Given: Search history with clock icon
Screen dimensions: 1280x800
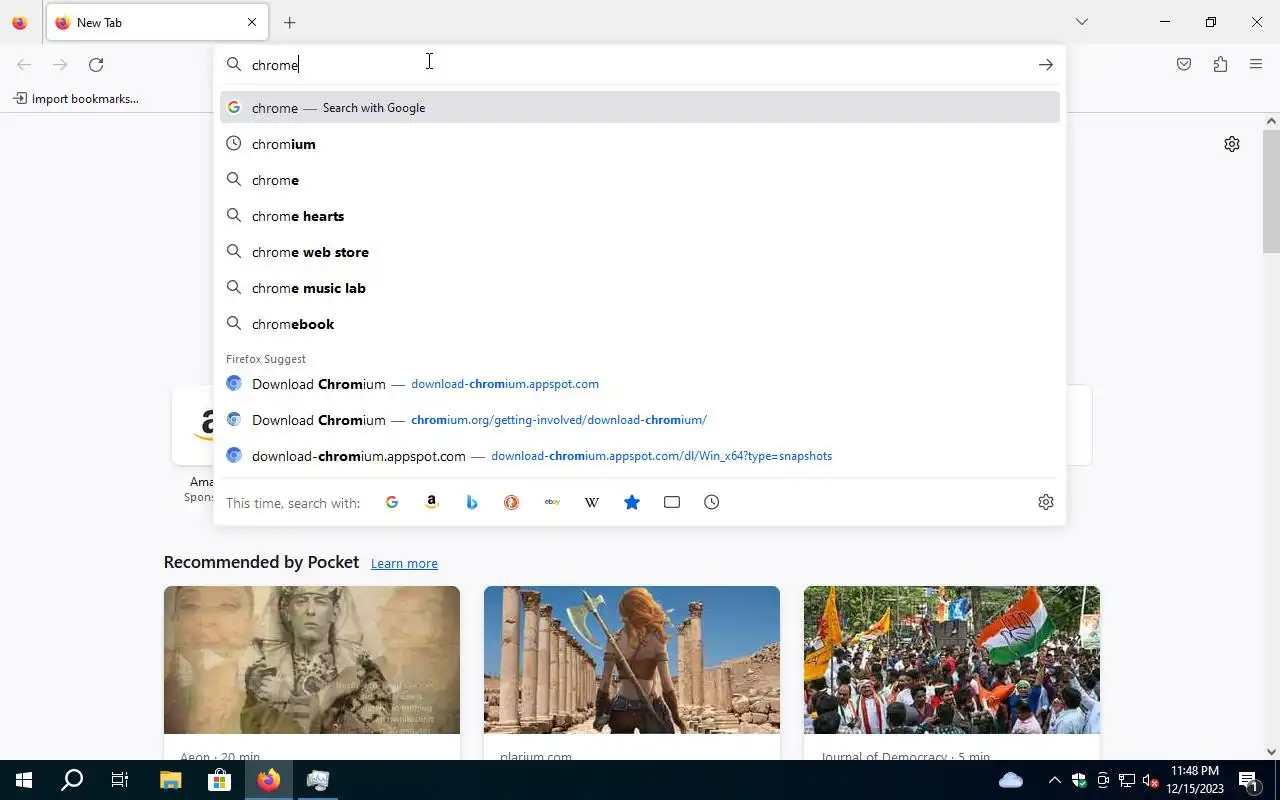Looking at the screenshot, I should click(712, 502).
